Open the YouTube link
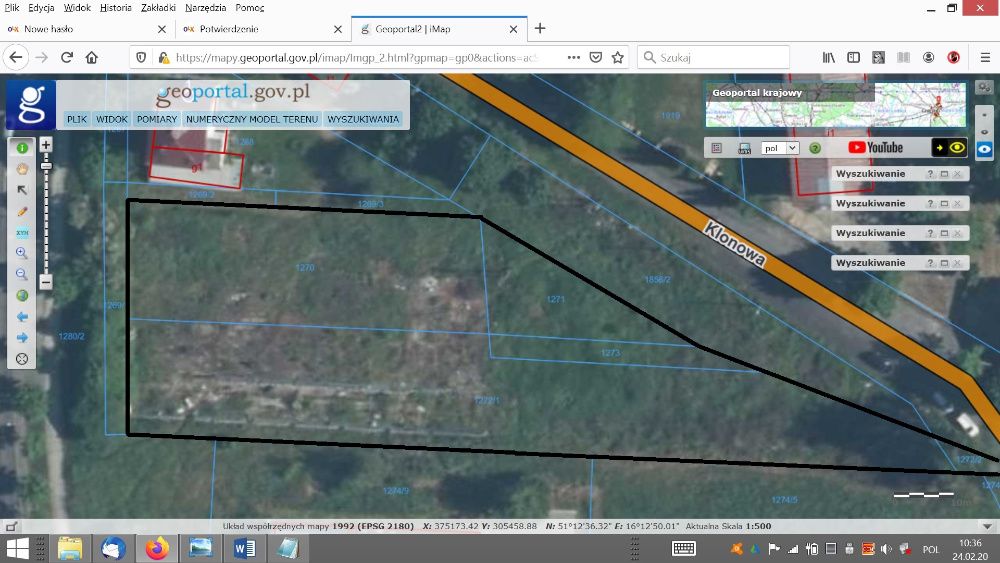Viewport: 1000px width, 563px height. pyautogui.click(x=876, y=148)
